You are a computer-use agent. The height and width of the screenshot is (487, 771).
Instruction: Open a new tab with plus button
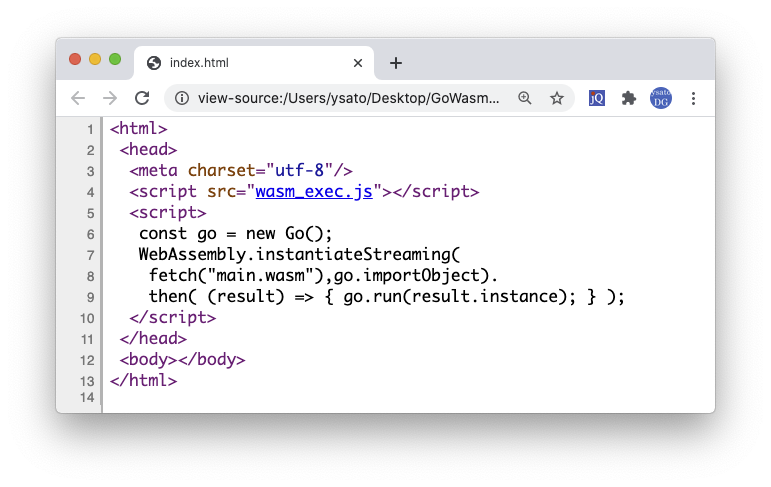tap(396, 63)
